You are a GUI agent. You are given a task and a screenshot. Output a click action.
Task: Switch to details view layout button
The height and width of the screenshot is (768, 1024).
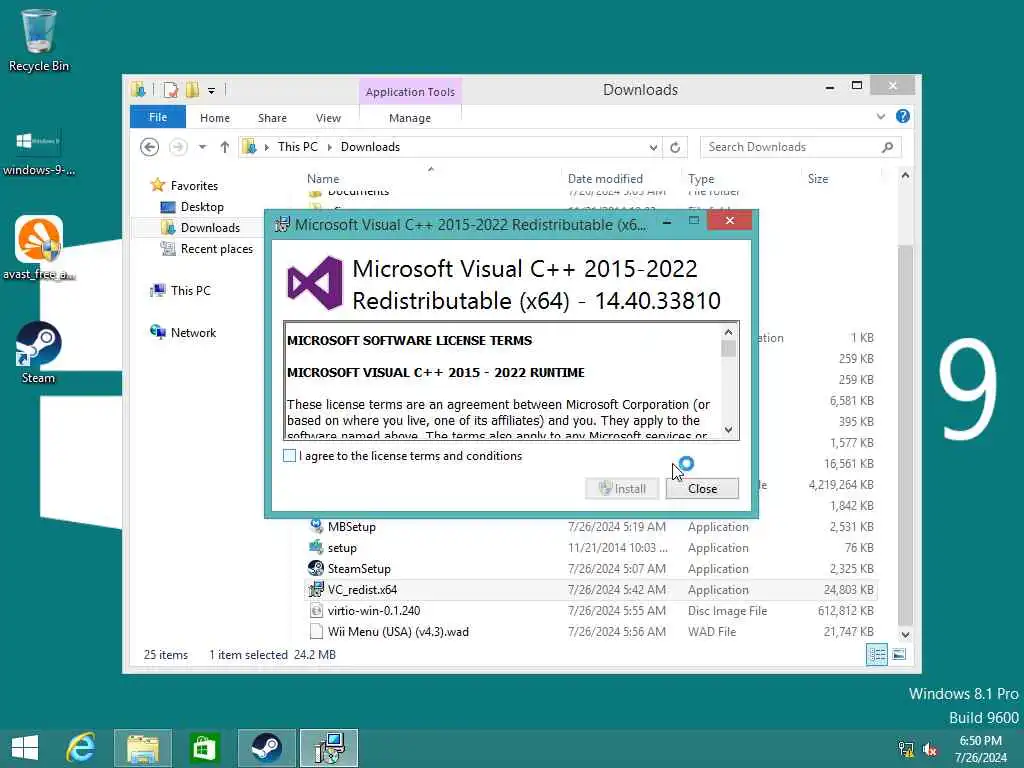(876, 654)
